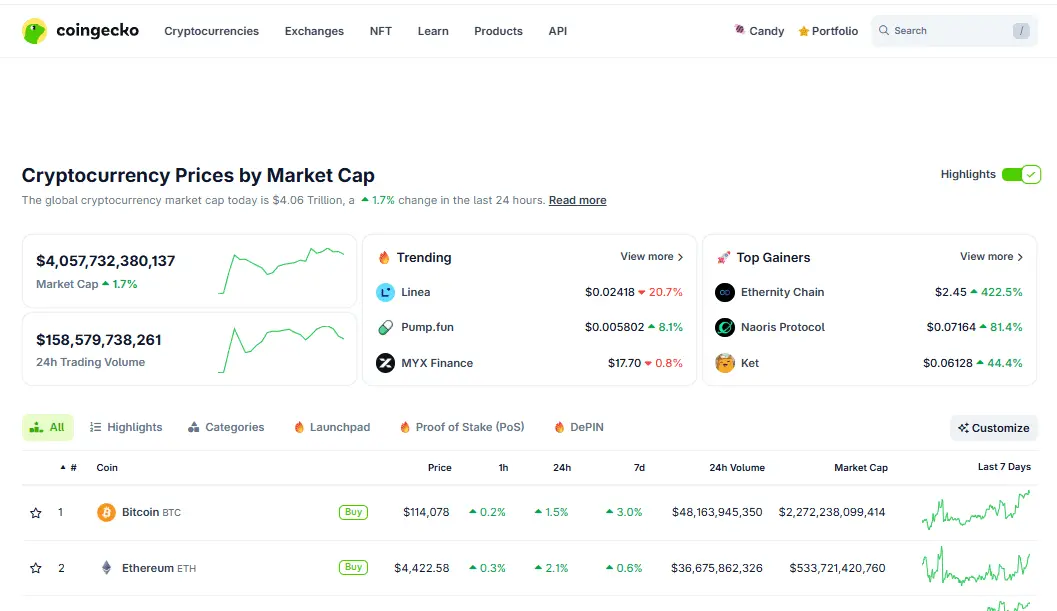1057x611 pixels.
Task: Click the Launchpad fire icon
Action: pyautogui.click(x=299, y=427)
